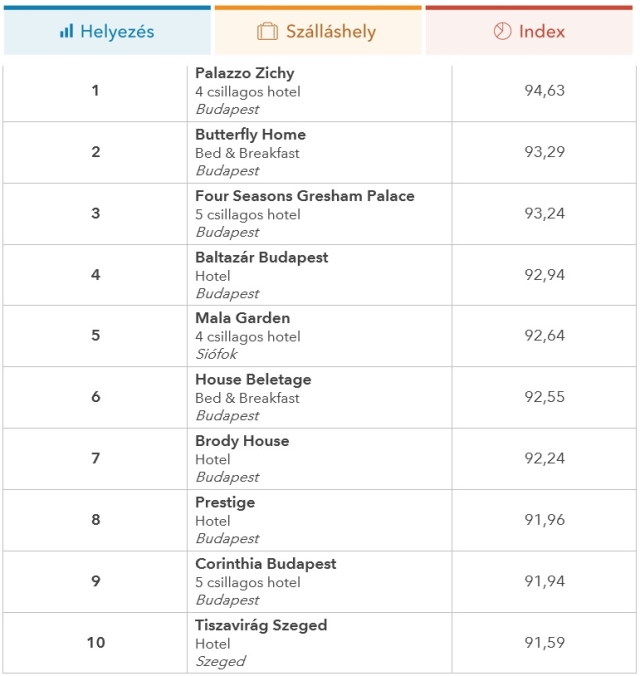Click the index value 91,59
This screenshot has width=640, height=676.
point(544,642)
